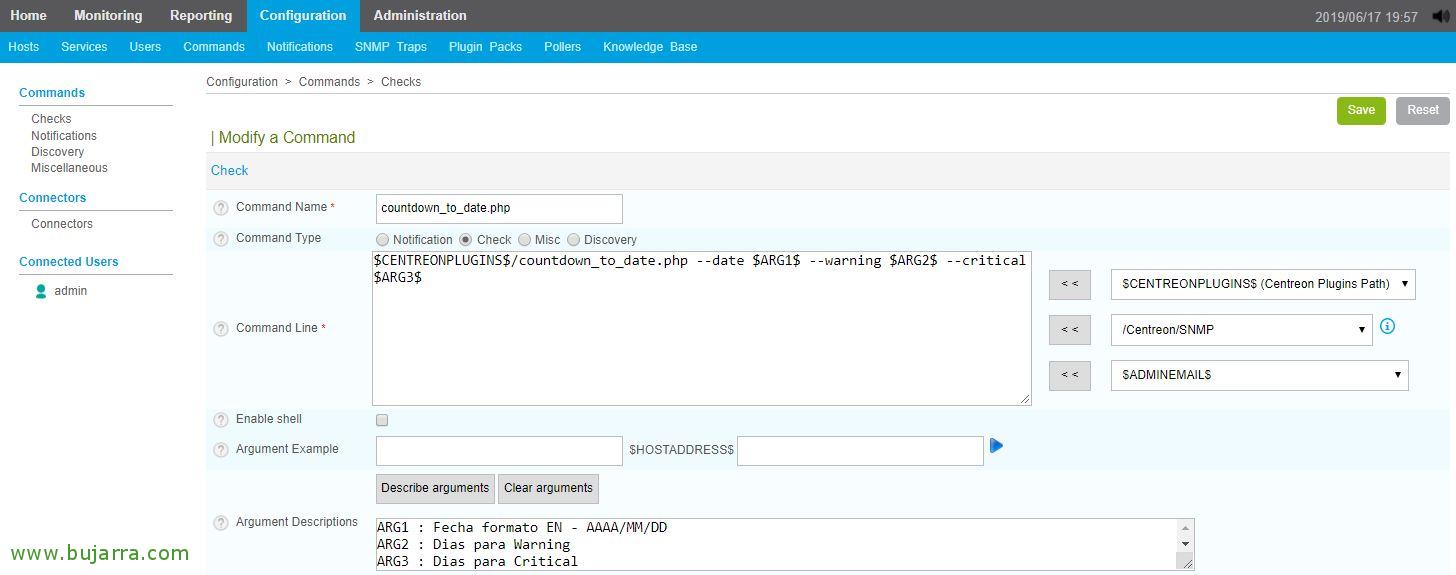
Task: Go to Hosts submenu
Action: tap(24, 47)
